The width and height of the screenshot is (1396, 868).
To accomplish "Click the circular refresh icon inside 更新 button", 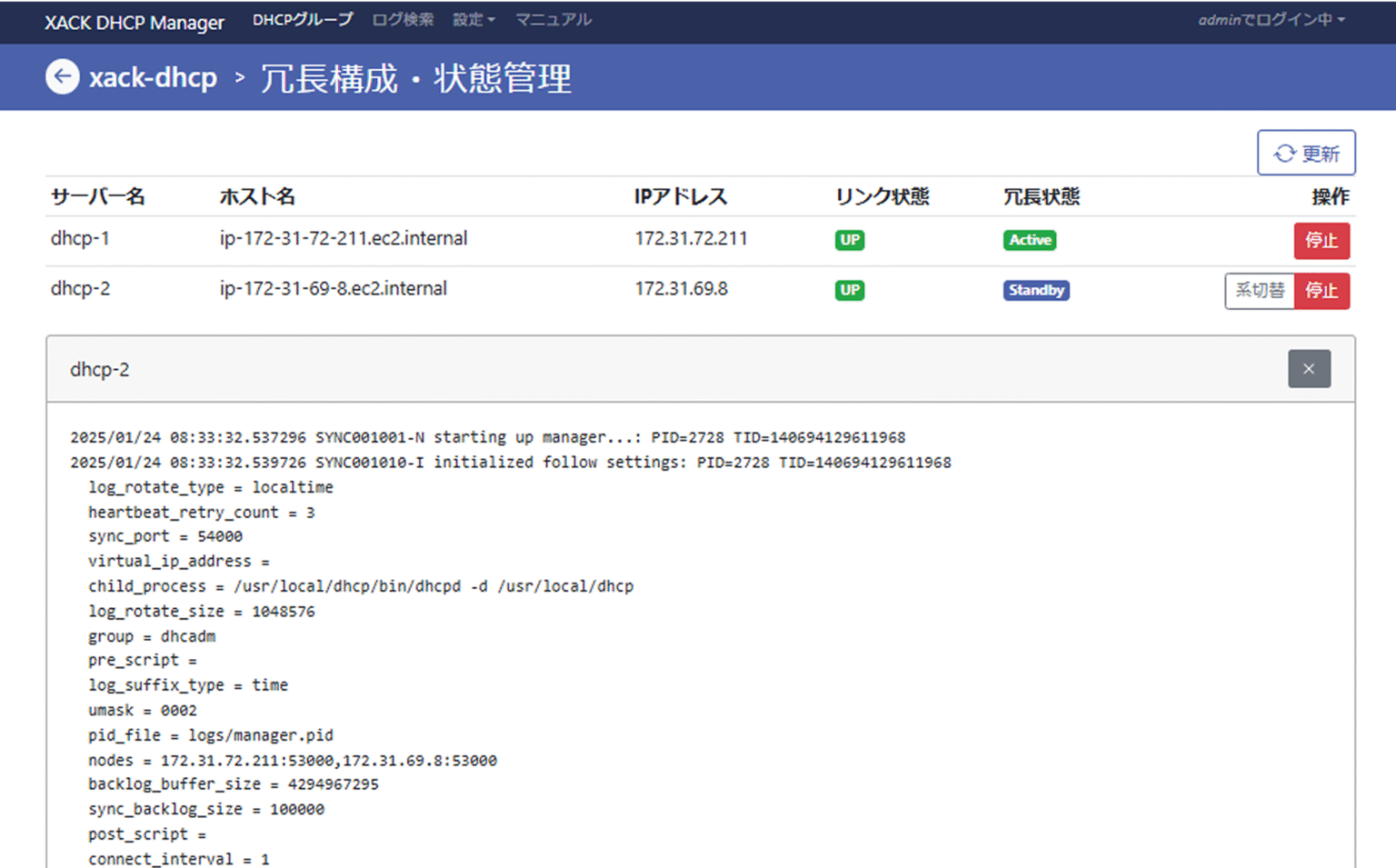I will pyautogui.click(x=1284, y=153).
